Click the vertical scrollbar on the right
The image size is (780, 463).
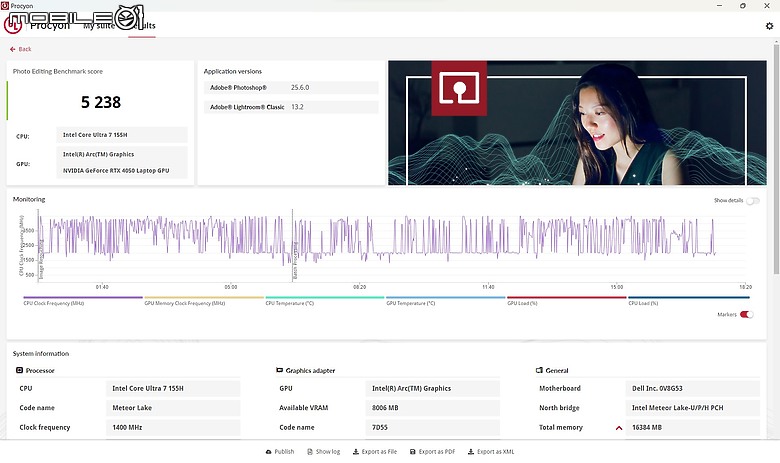[776, 159]
